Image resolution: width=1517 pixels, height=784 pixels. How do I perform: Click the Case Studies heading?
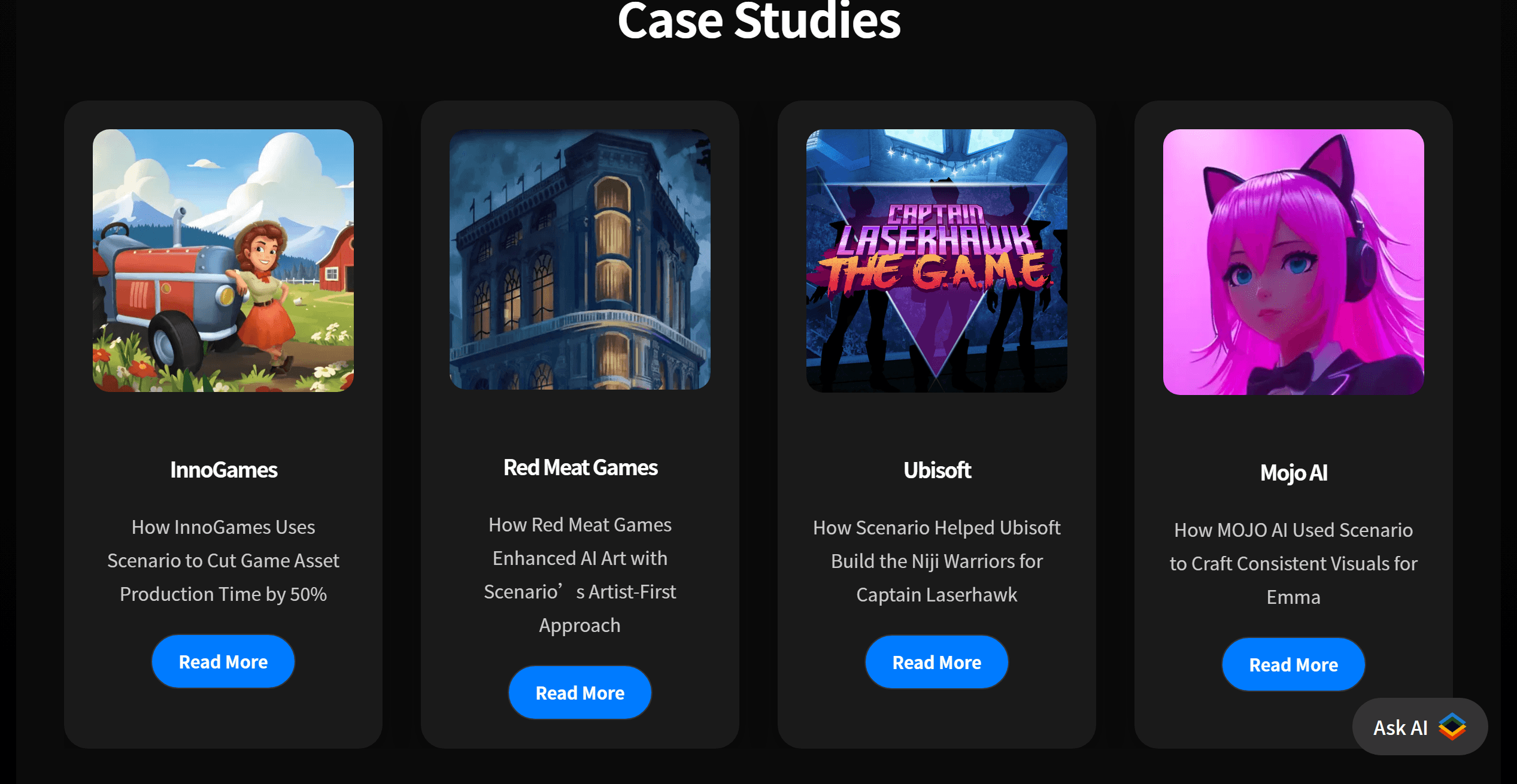[759, 21]
